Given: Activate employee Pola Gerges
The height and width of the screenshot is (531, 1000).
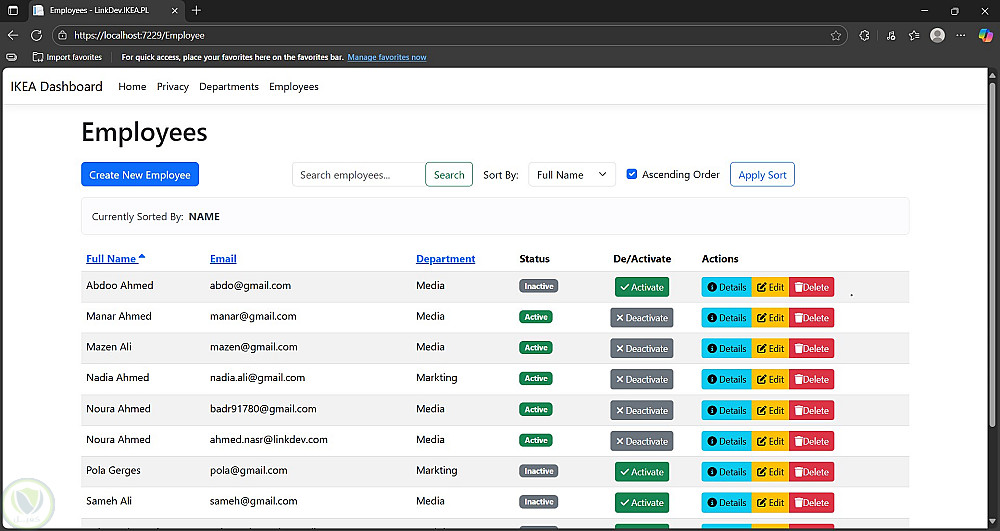Looking at the screenshot, I should 641,472.
